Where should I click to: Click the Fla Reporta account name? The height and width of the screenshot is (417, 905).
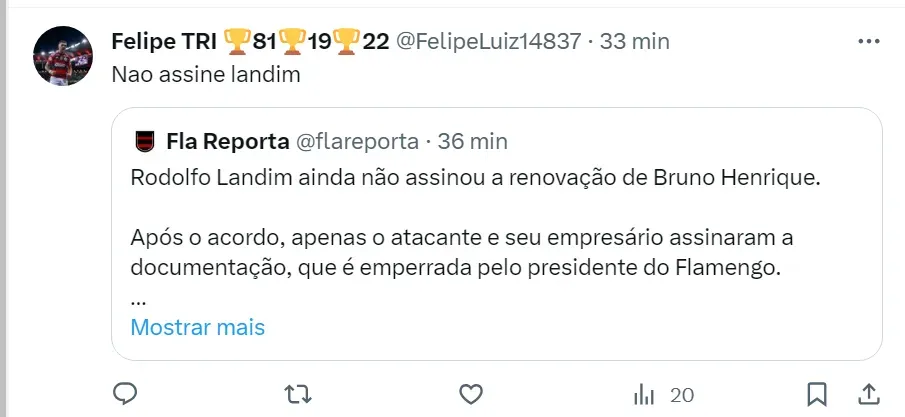coord(227,140)
